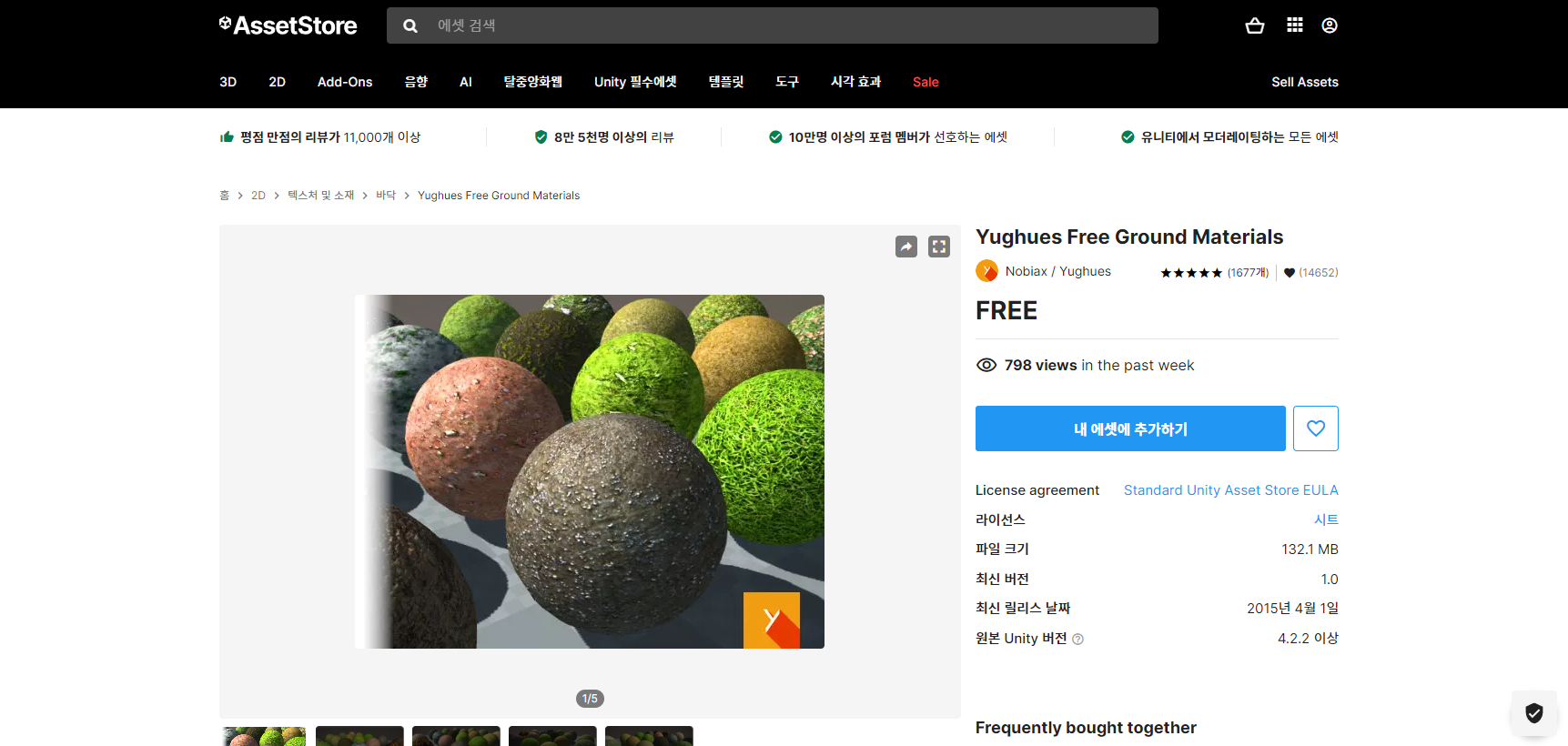Click the Yughues Free Ground Materials title
Viewport: 1568px width, 746px height.
(1129, 237)
